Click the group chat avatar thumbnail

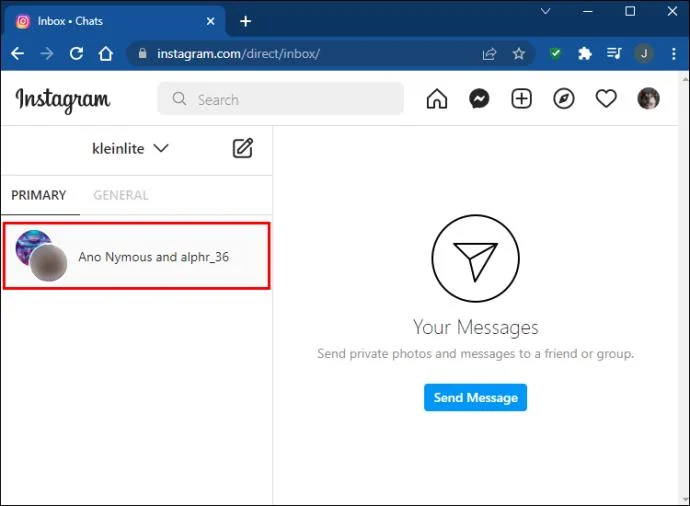pyautogui.click(x=41, y=255)
